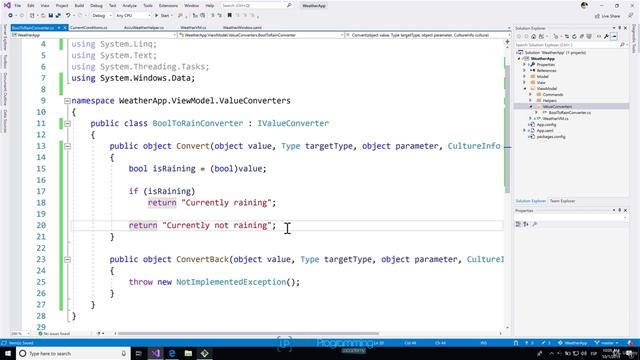Screen dimensions: 640x360
Task: Switch to the AccuWeatherHelper.cs tab
Action: (144, 28)
